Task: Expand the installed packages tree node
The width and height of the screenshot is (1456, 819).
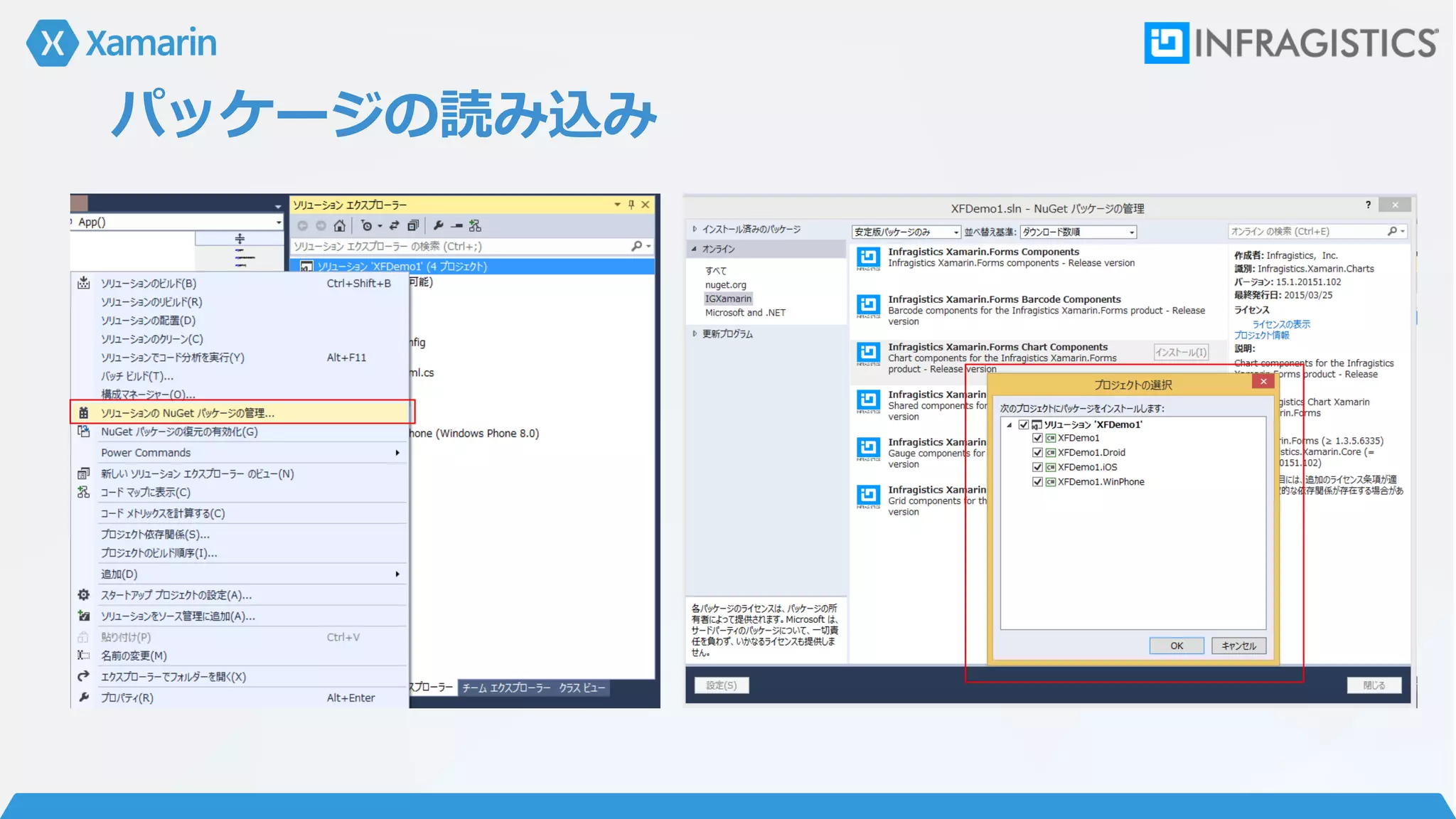Action: point(695,229)
